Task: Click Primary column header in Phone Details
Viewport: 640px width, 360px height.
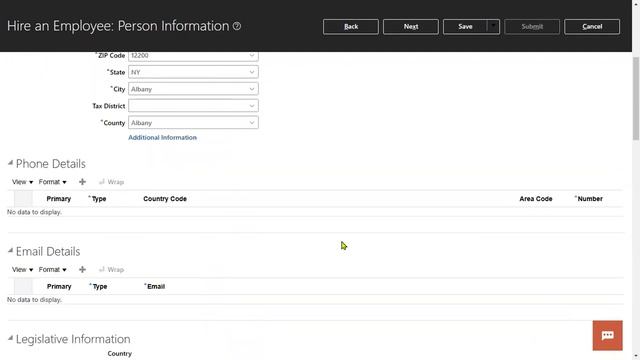Action: 59,199
